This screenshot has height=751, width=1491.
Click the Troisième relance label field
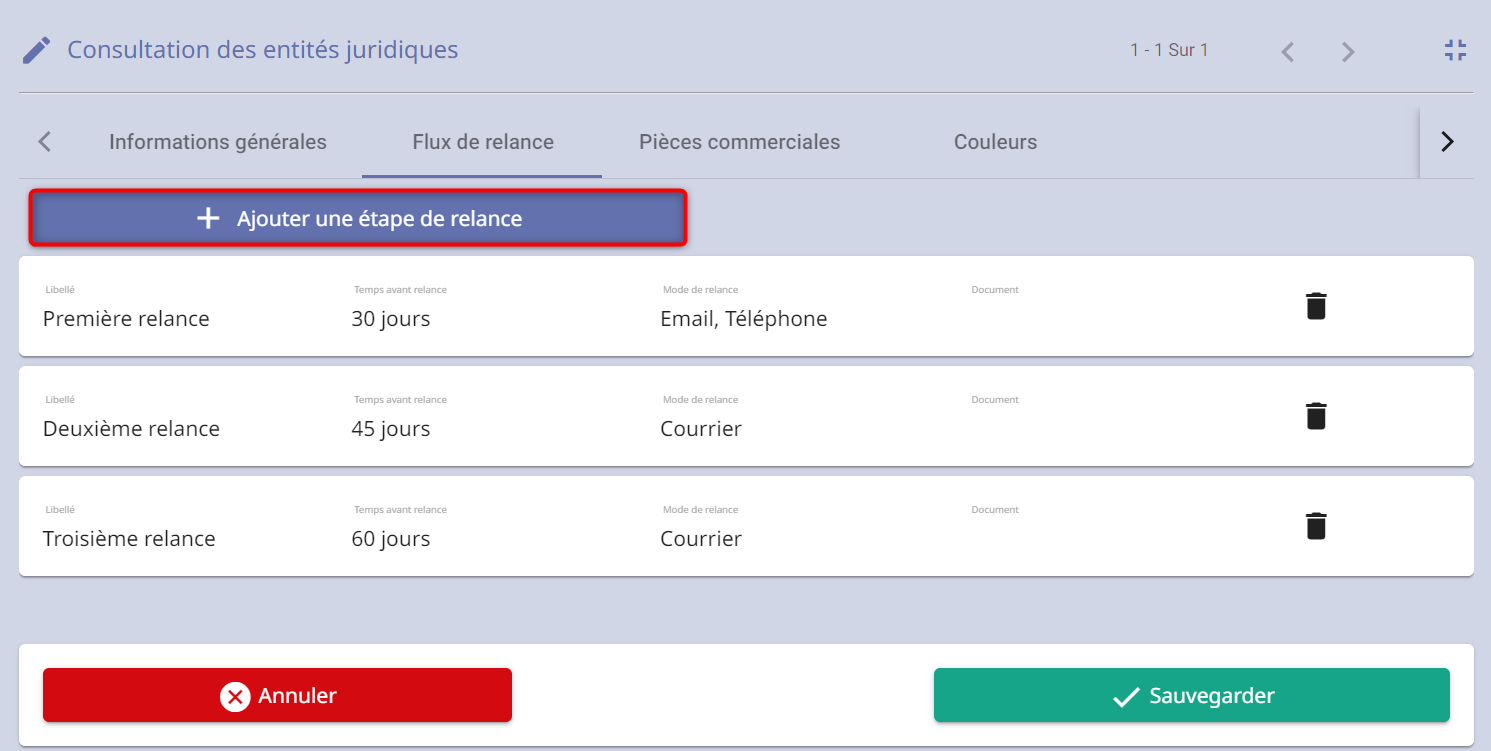click(129, 539)
